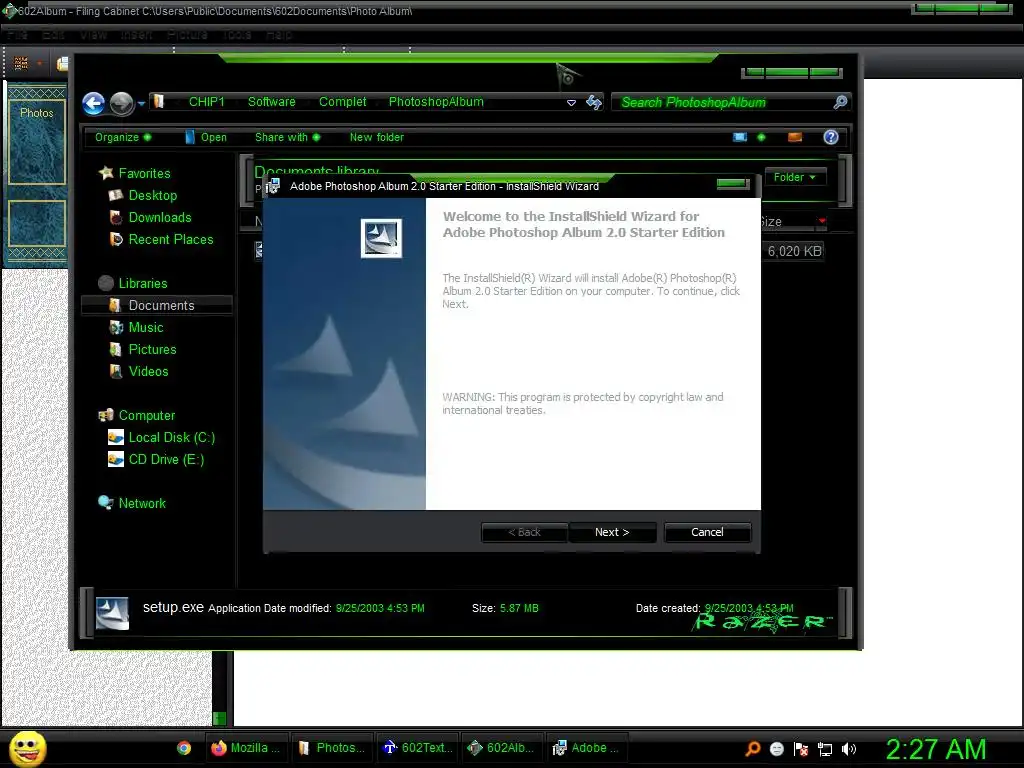Open the recent locations dropdown beside forward arrow

(141, 103)
